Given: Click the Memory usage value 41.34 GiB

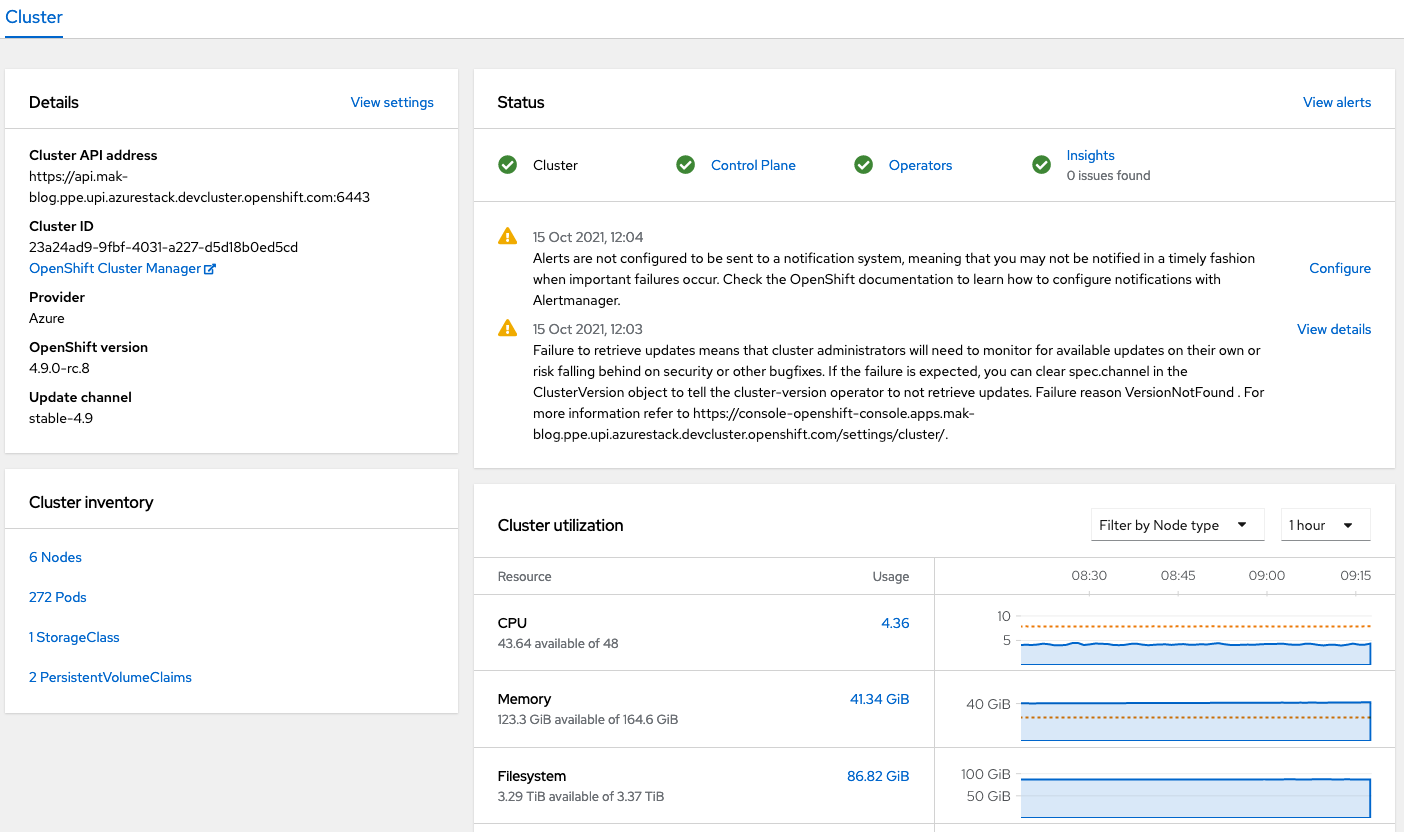Looking at the screenshot, I should (x=879, y=698).
